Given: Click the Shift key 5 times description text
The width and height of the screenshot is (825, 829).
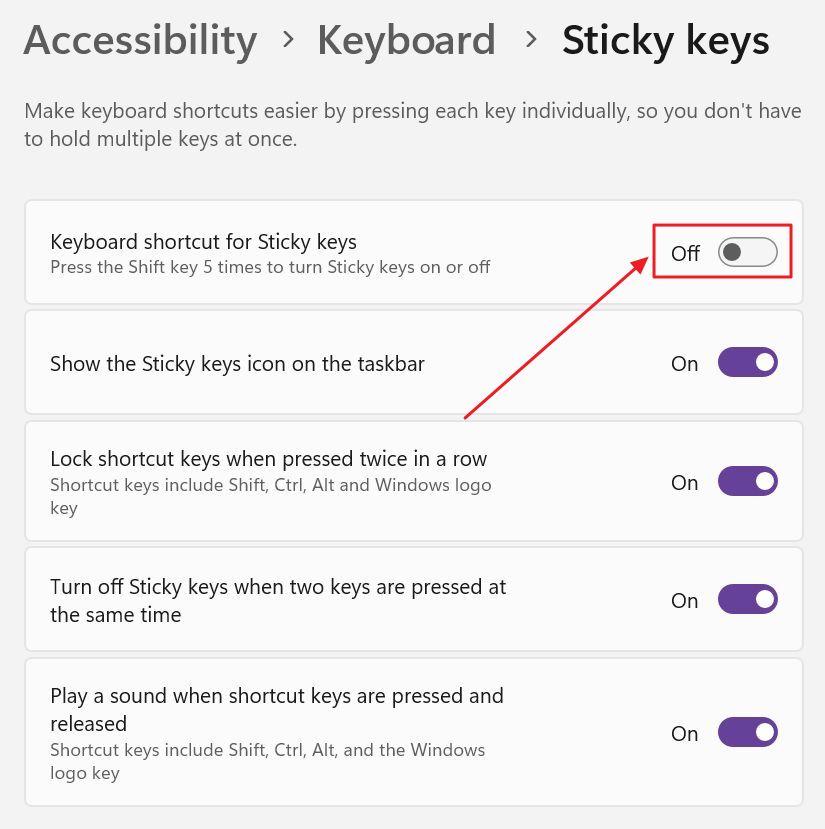Looking at the screenshot, I should point(270,267).
